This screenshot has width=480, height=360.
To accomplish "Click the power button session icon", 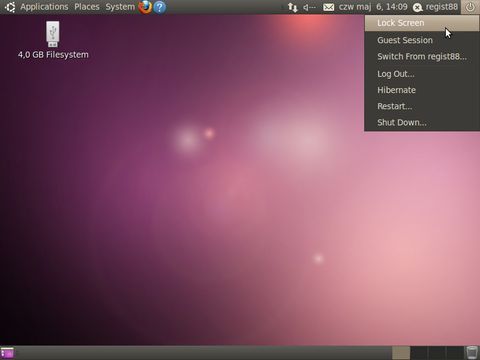I will coord(470,7).
